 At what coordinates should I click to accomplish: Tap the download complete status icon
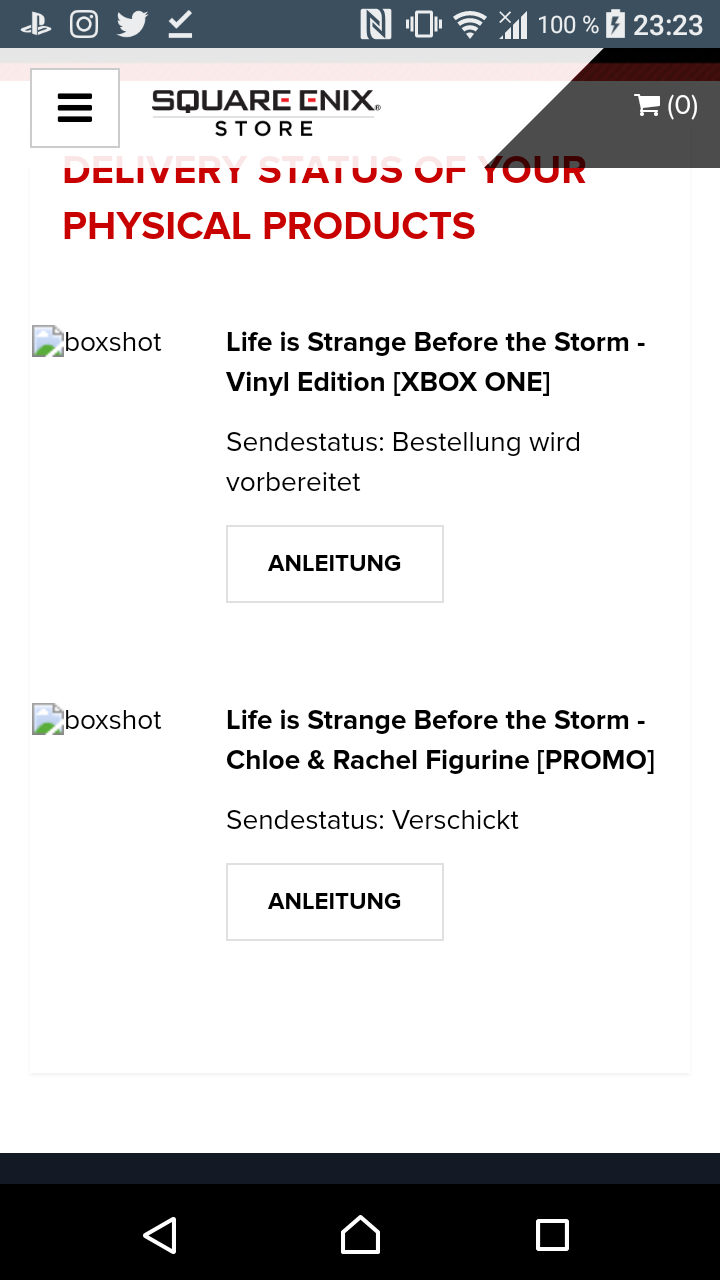[x=180, y=24]
